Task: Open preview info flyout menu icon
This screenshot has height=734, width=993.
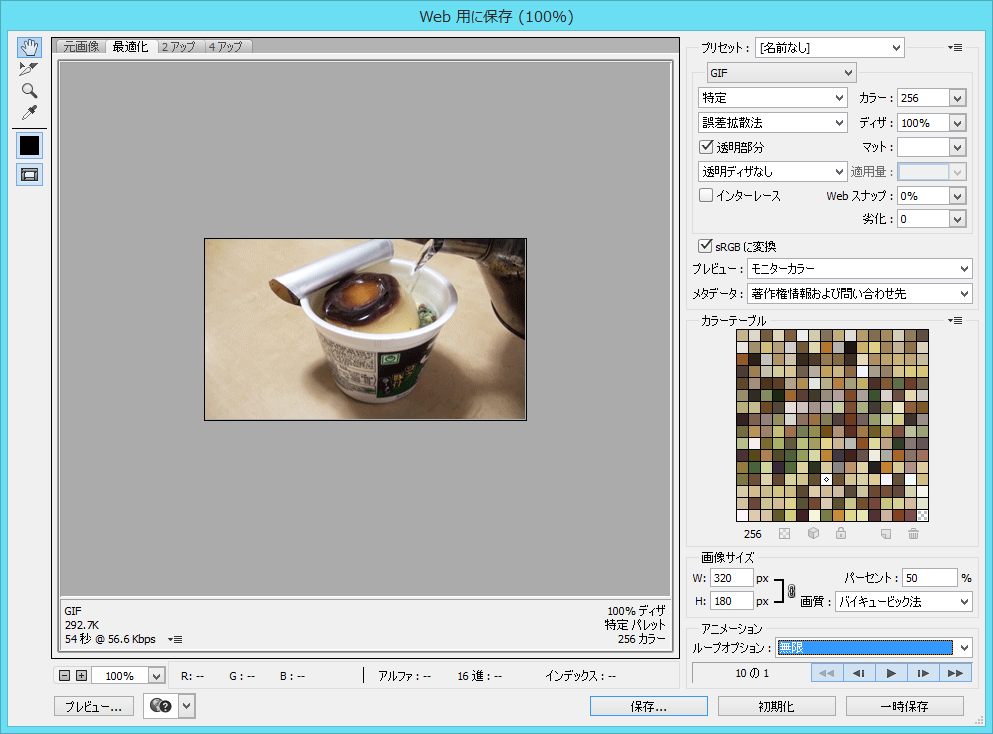Action: pos(175,640)
